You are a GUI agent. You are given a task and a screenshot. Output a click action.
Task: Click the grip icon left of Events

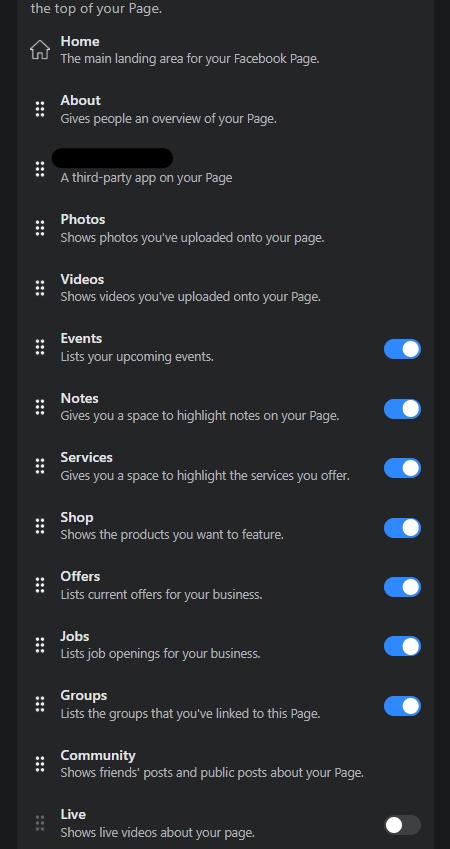(x=40, y=347)
